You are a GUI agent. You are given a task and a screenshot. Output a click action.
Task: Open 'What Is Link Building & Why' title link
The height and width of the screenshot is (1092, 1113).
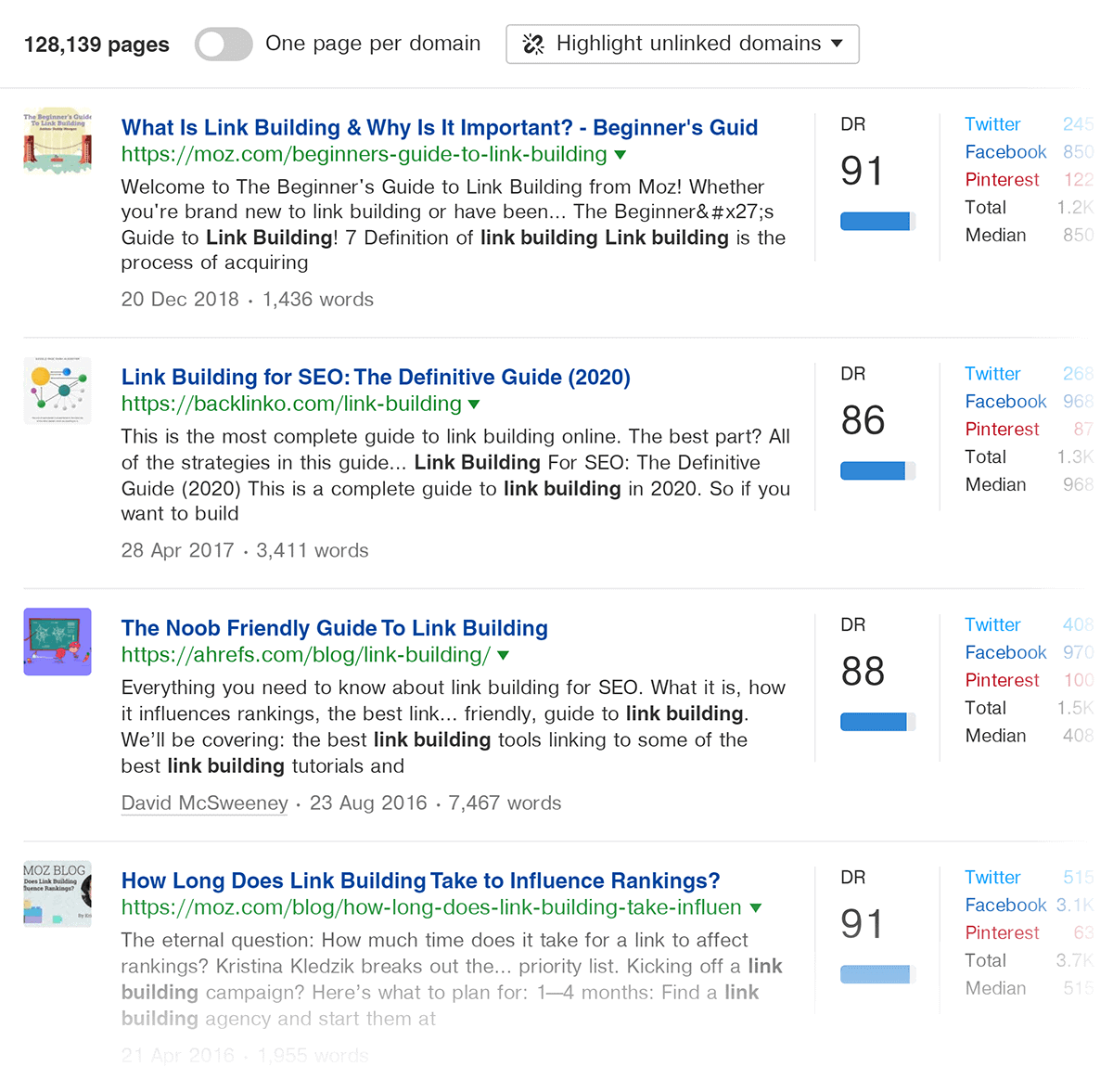point(440,127)
